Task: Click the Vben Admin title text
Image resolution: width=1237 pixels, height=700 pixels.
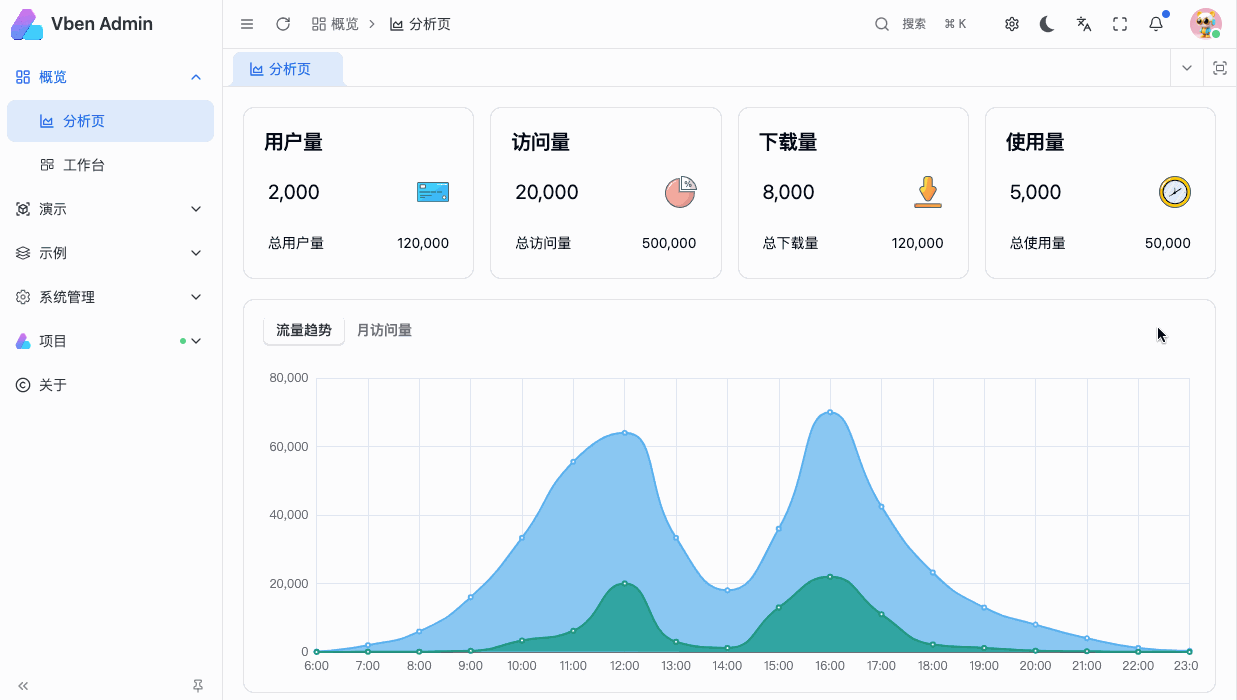Action: (x=102, y=24)
